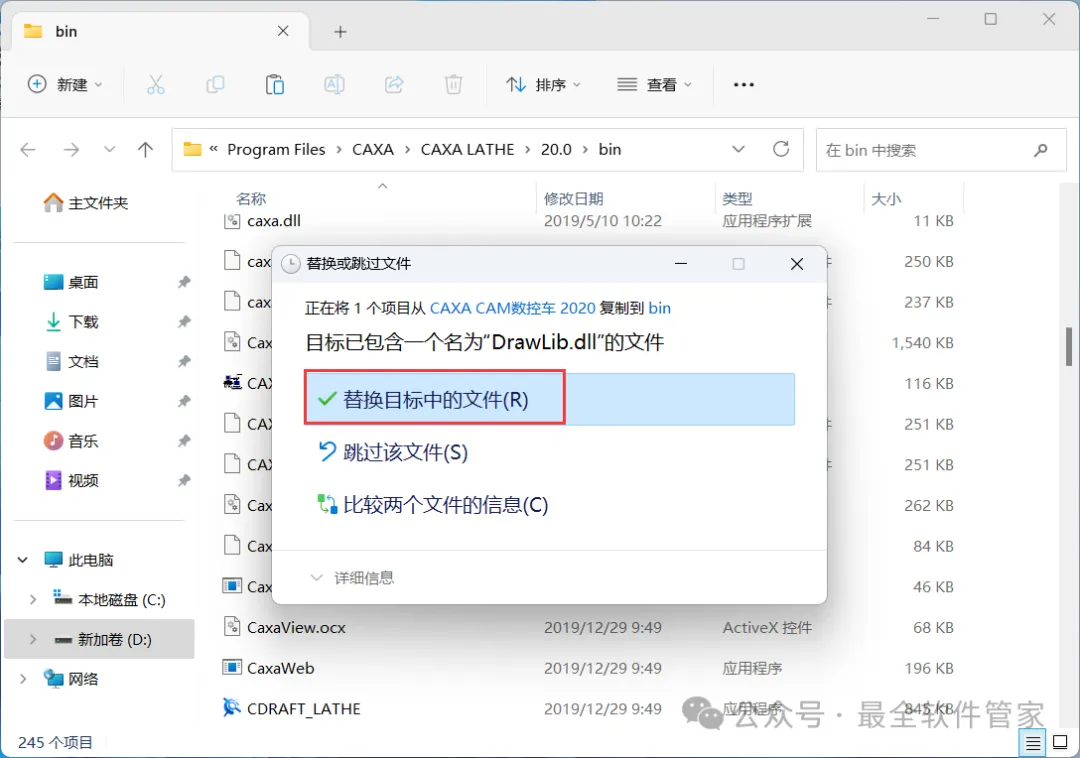Click 20.0 in the address path

pyautogui.click(x=556, y=150)
